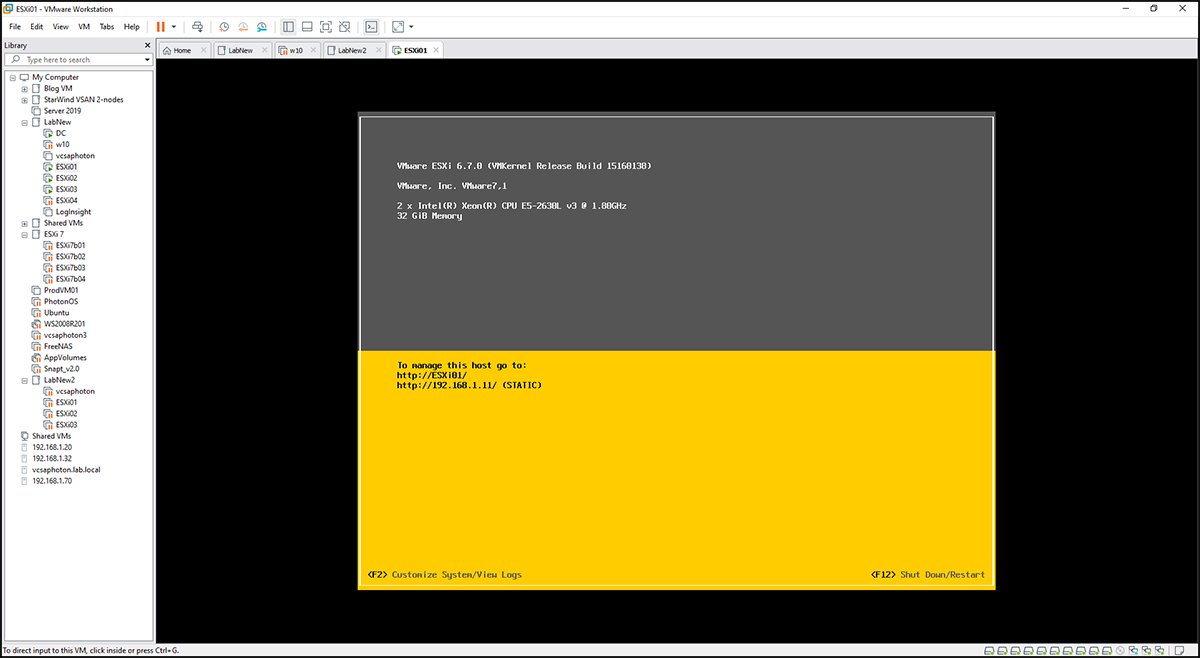Expand the Blog VM tree node

23,88
